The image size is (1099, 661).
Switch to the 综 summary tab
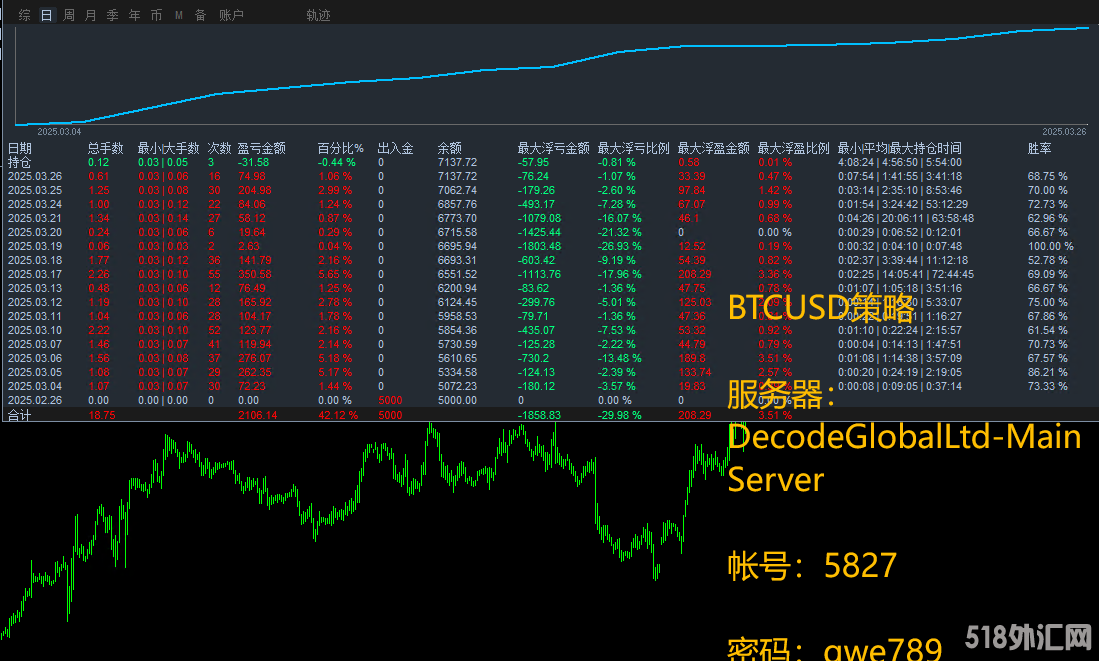(x=25, y=15)
